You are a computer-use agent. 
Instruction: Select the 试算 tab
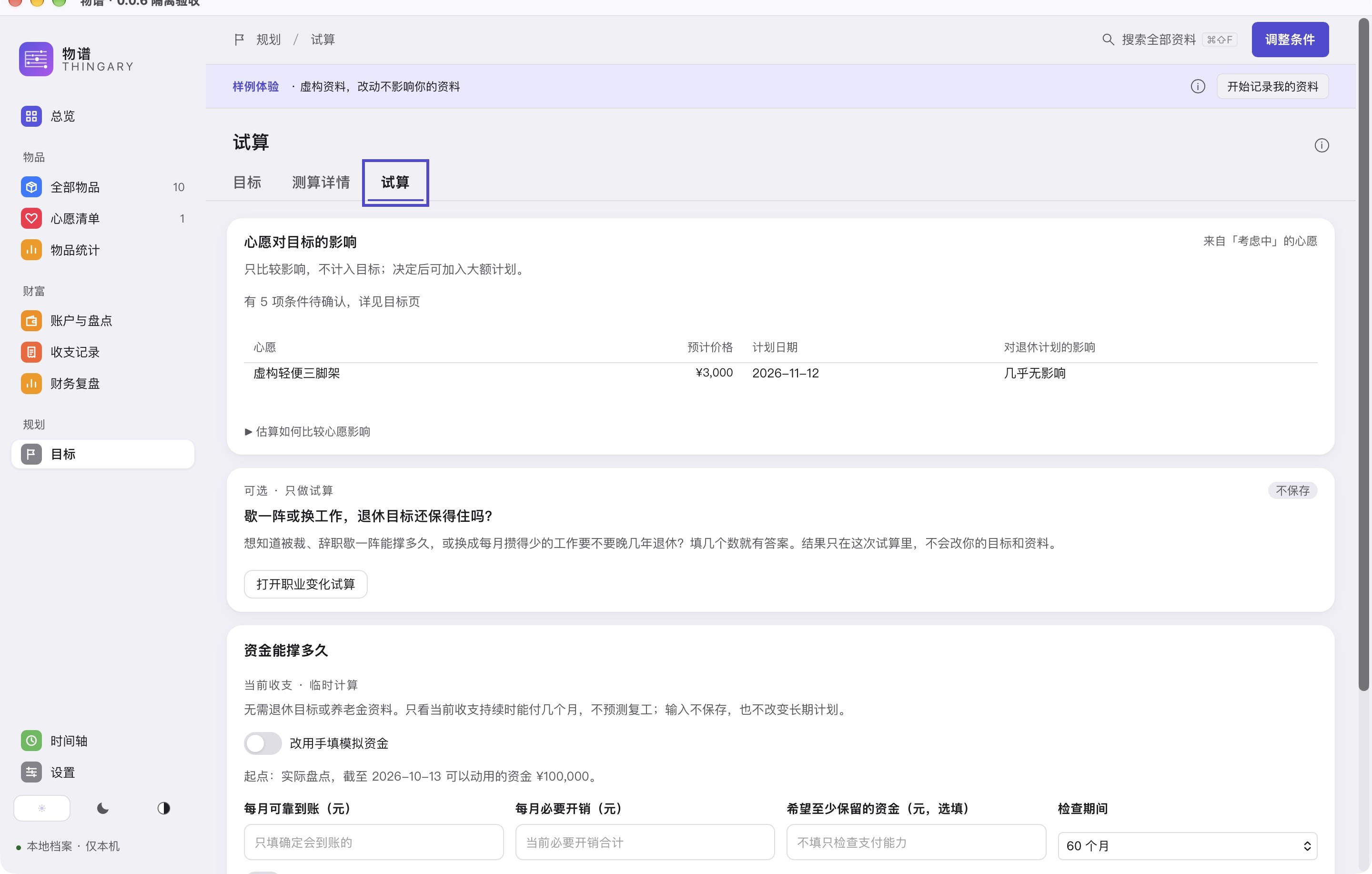(395, 183)
